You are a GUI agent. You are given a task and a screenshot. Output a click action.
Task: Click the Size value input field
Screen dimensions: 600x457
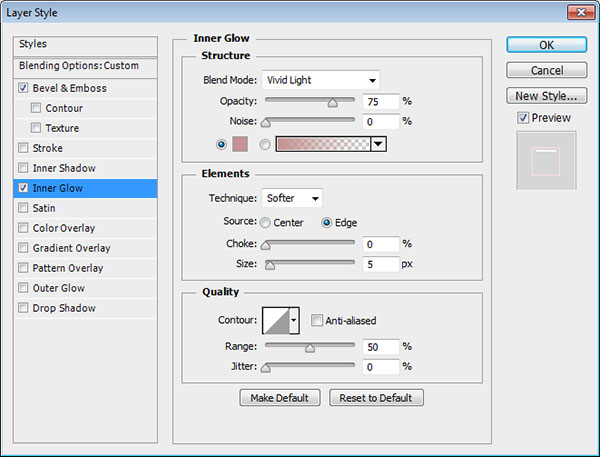pos(380,265)
